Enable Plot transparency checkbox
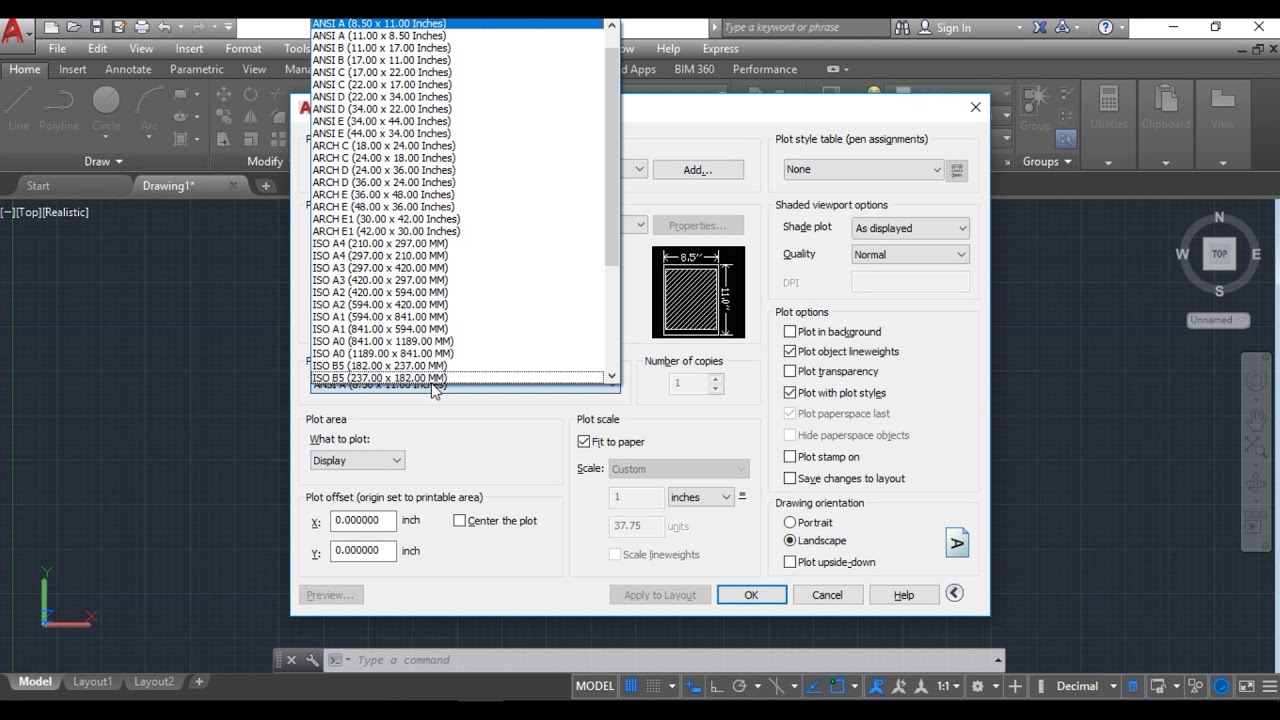 click(790, 371)
